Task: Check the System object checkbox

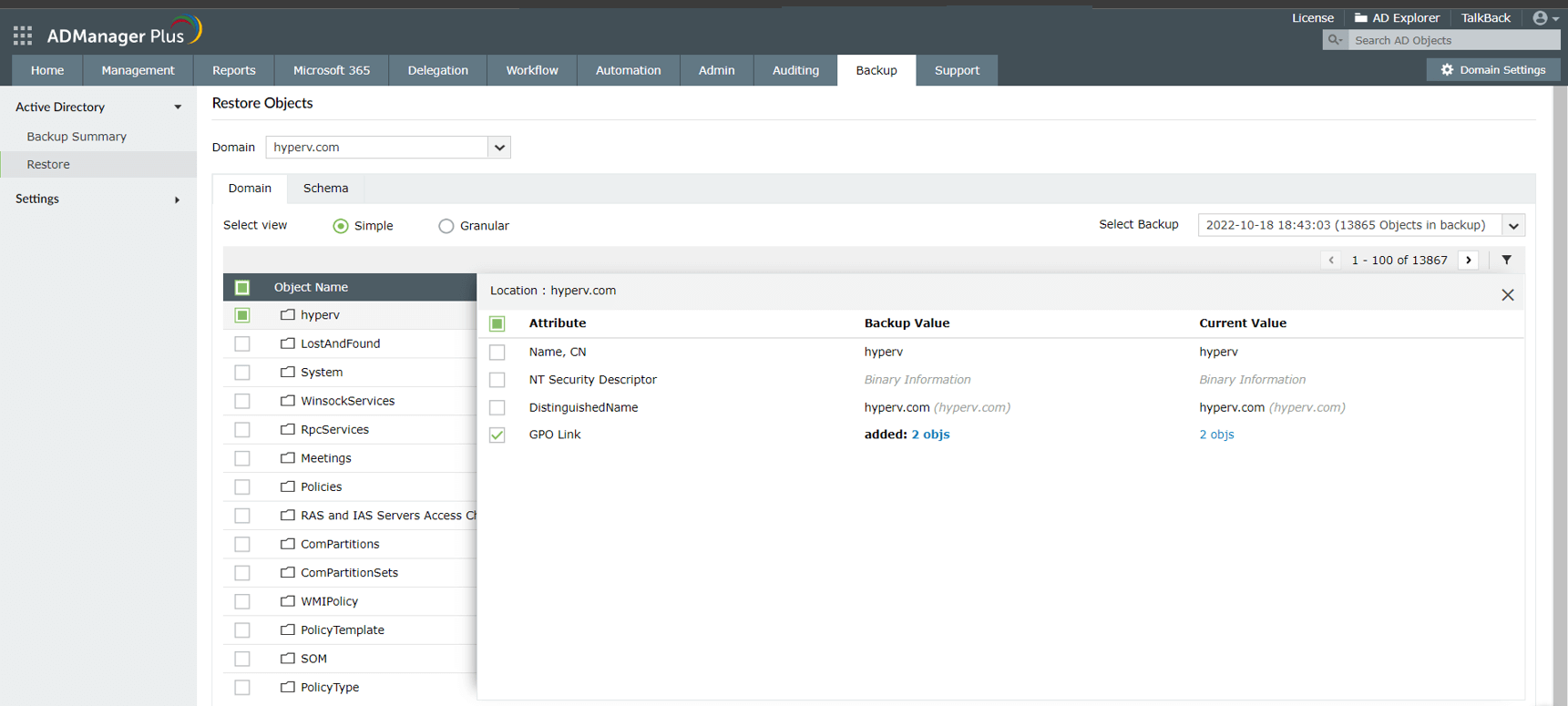Action: click(242, 373)
